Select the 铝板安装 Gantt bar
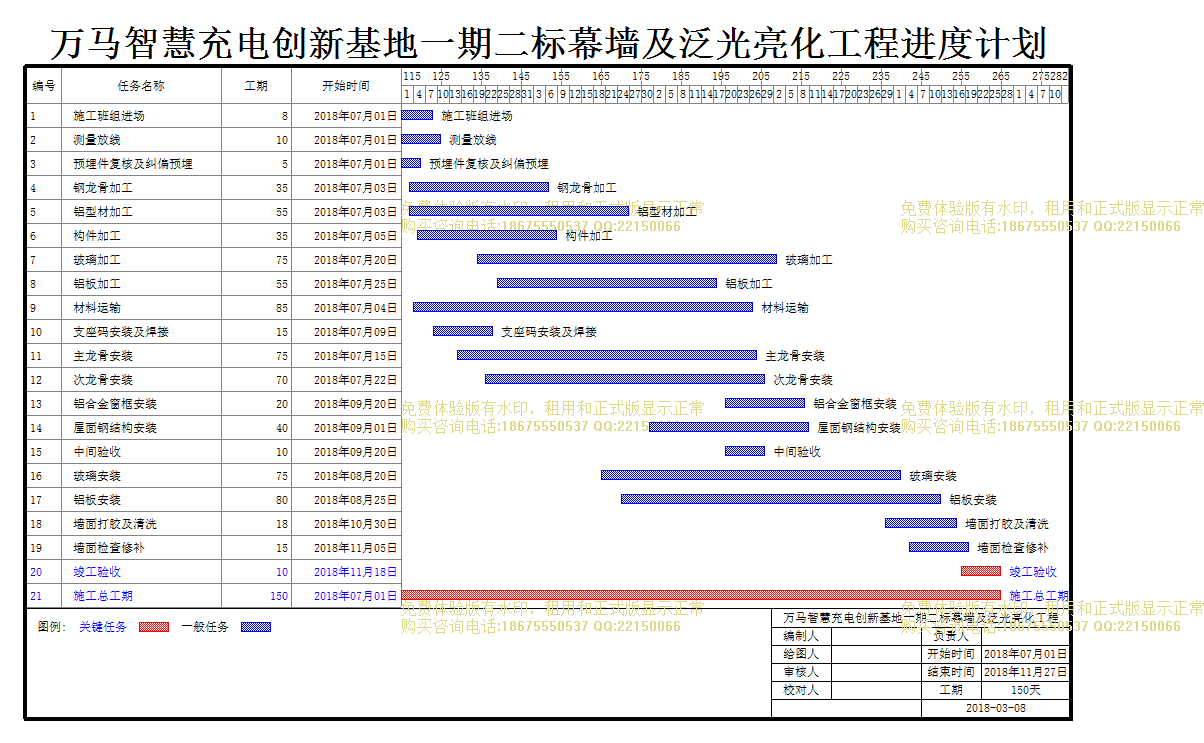1204x743 pixels. point(781,499)
